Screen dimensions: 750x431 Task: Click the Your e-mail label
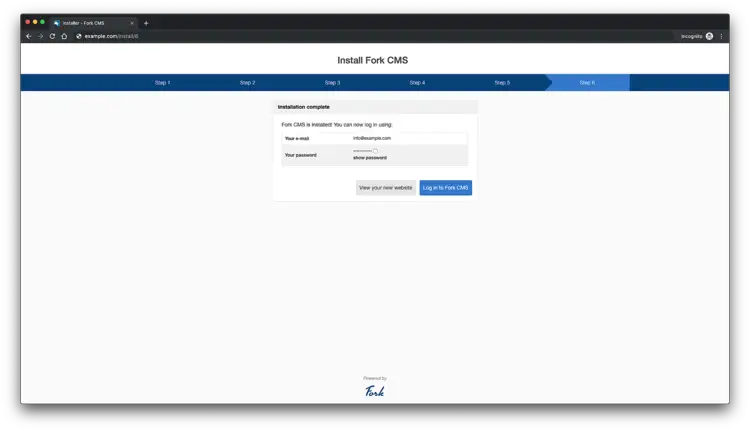[x=297, y=139]
